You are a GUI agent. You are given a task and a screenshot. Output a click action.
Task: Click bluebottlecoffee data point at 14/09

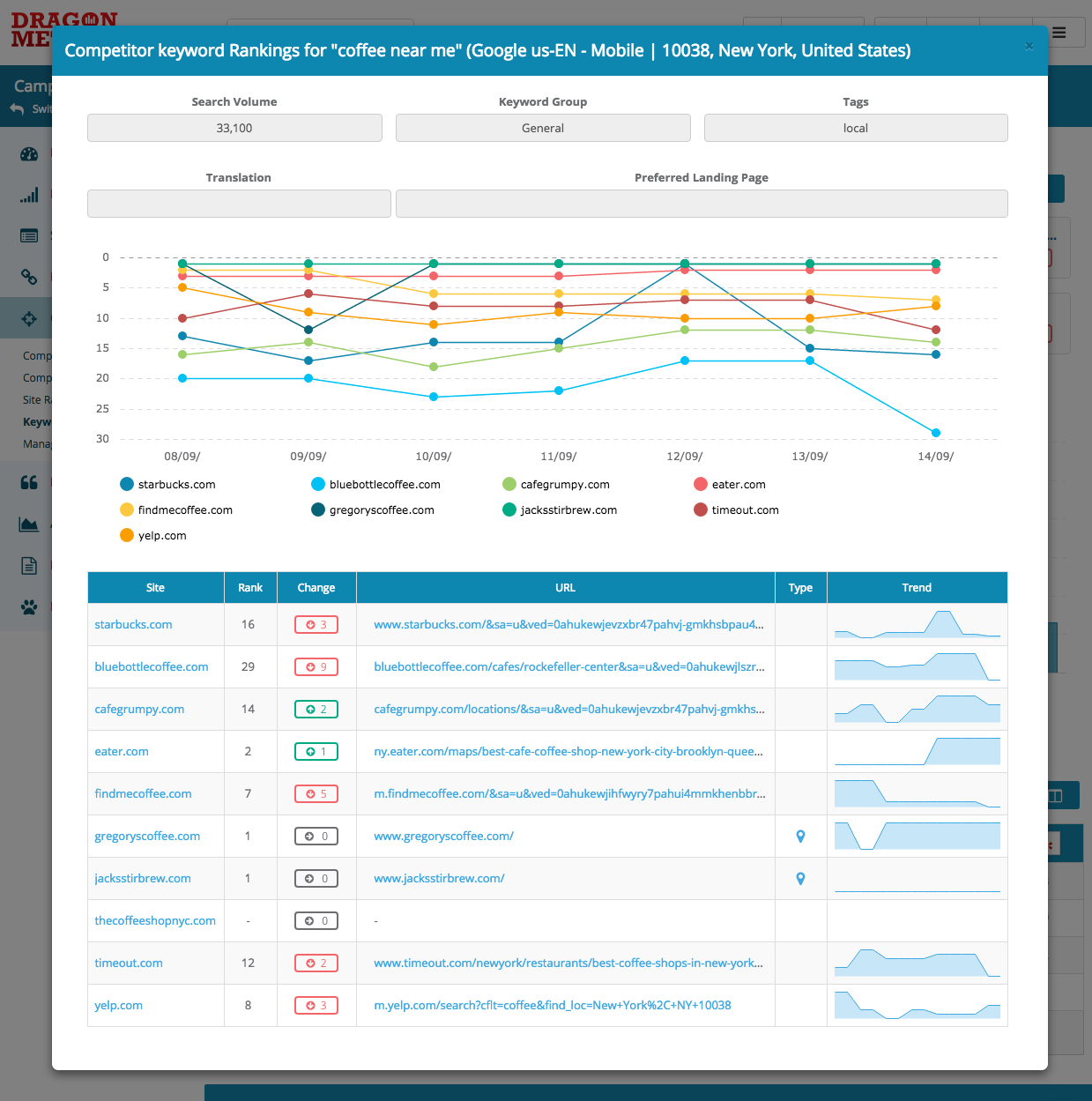pyautogui.click(x=935, y=433)
